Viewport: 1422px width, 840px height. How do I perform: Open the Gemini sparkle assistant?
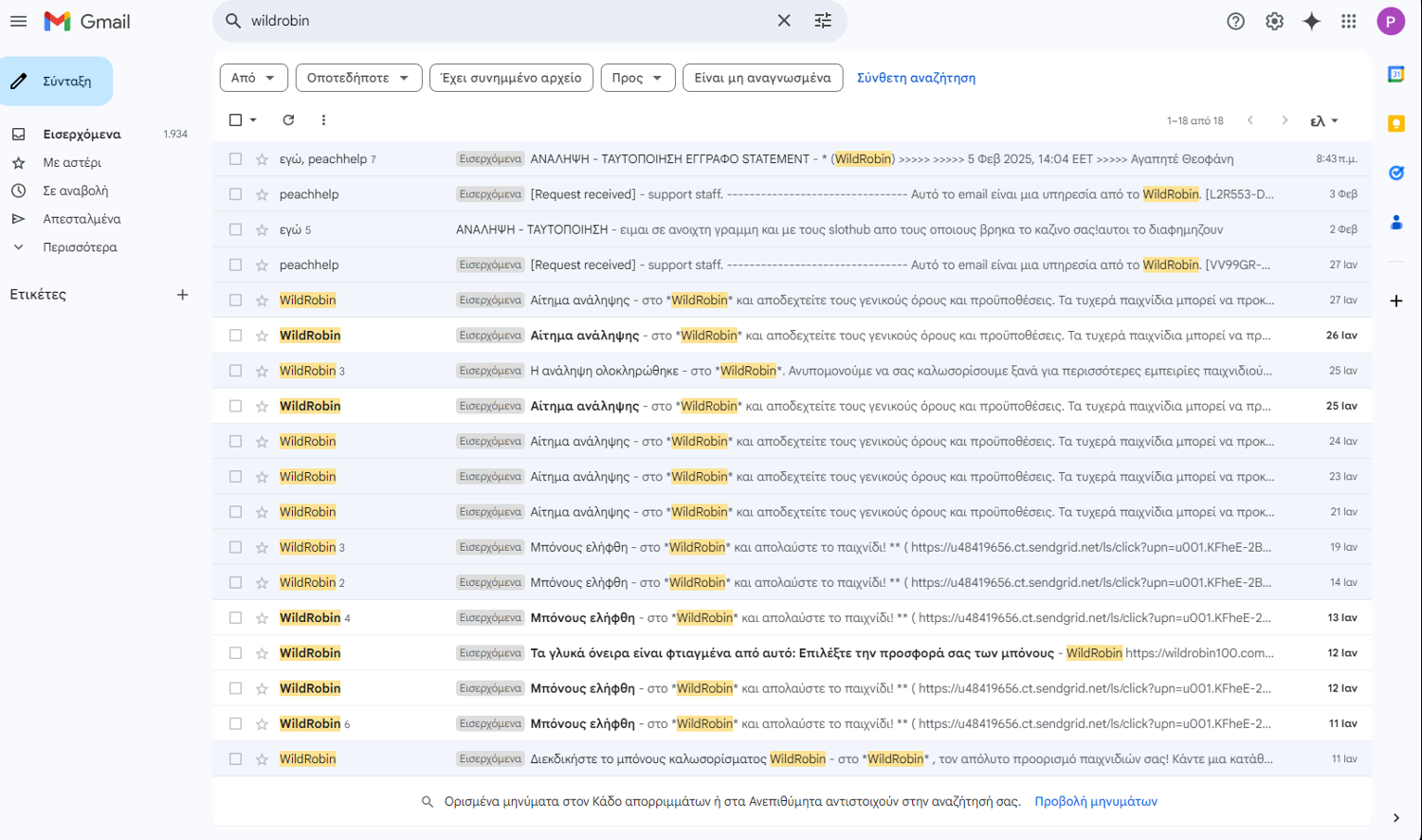coord(1311,21)
